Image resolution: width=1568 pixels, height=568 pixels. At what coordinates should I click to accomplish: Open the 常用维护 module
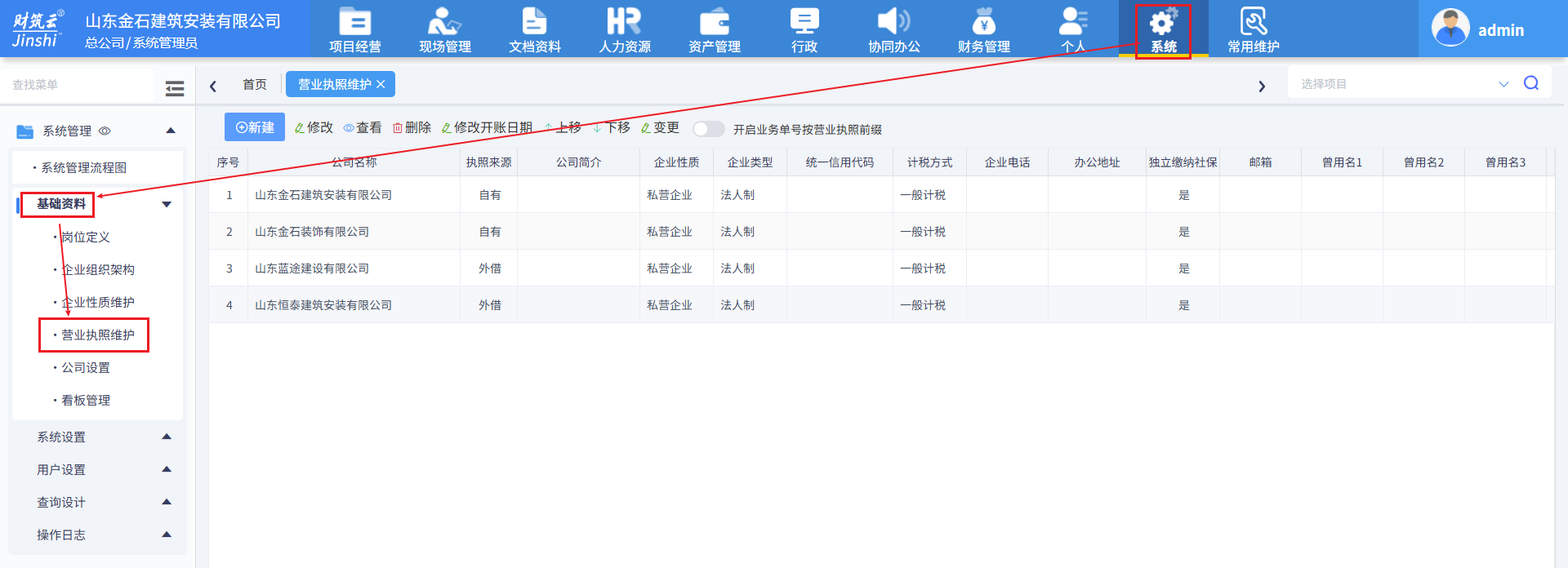pos(1253,30)
